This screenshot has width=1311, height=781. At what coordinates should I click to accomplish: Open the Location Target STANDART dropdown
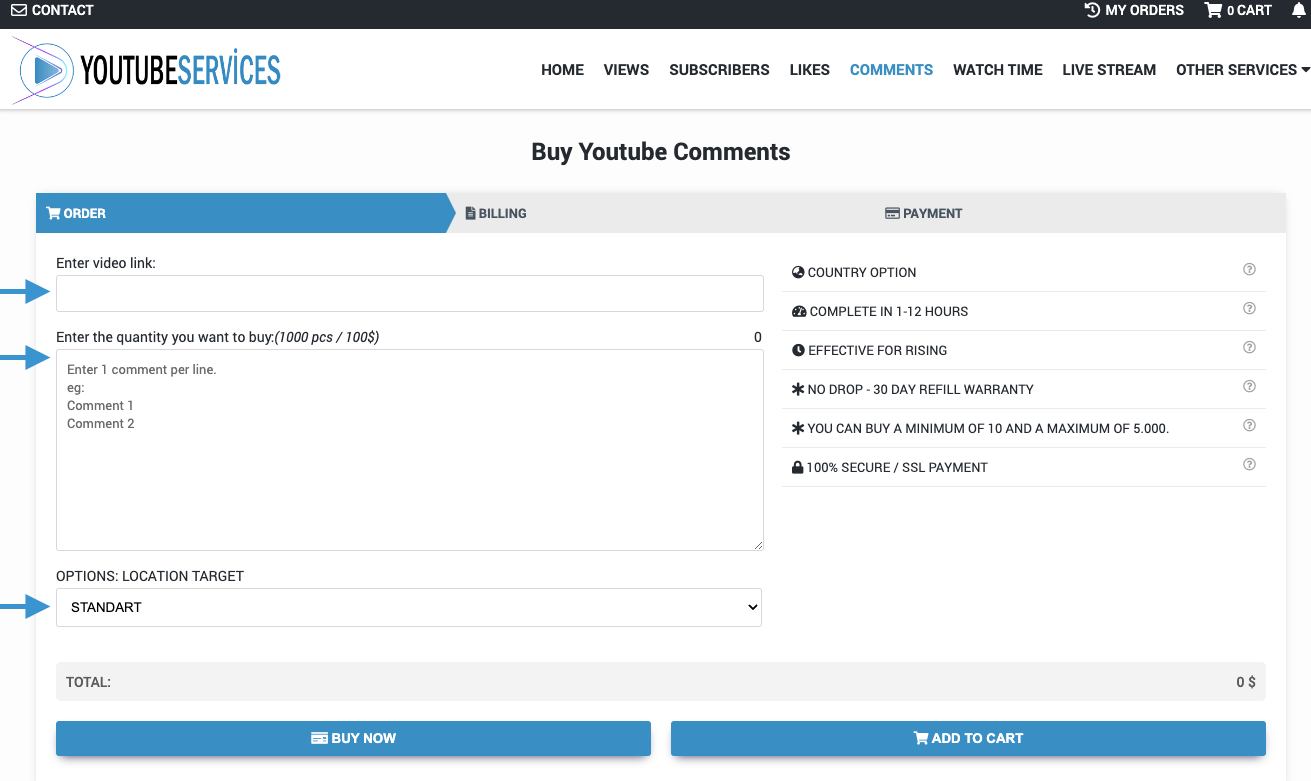[x=409, y=608]
